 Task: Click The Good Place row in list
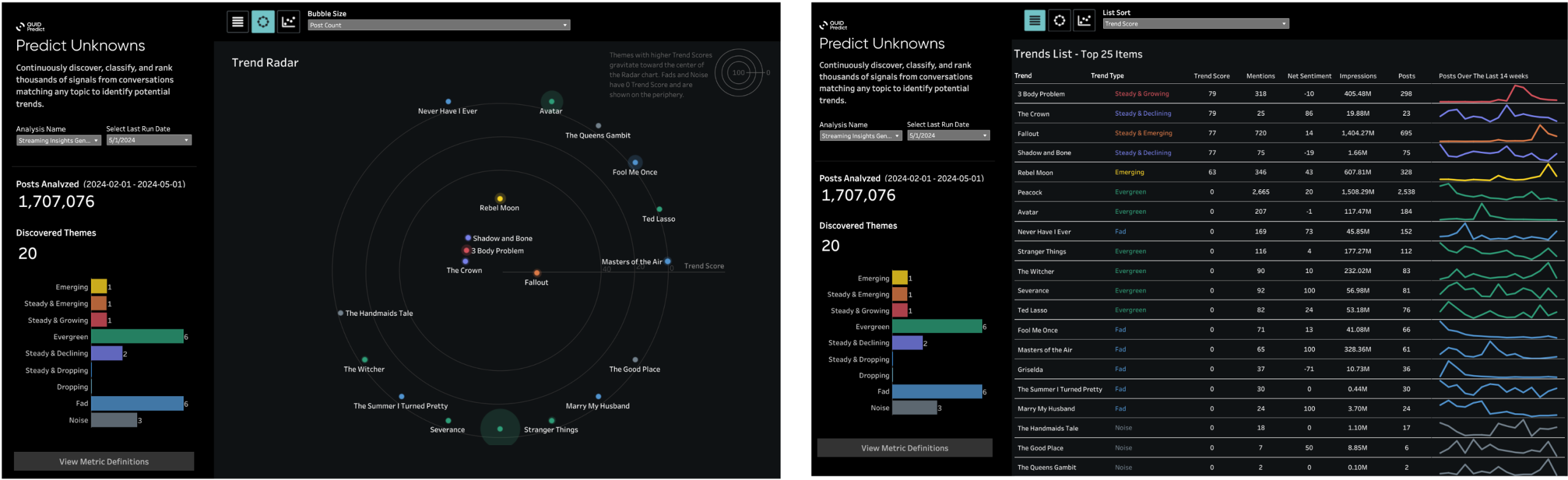[1289, 448]
